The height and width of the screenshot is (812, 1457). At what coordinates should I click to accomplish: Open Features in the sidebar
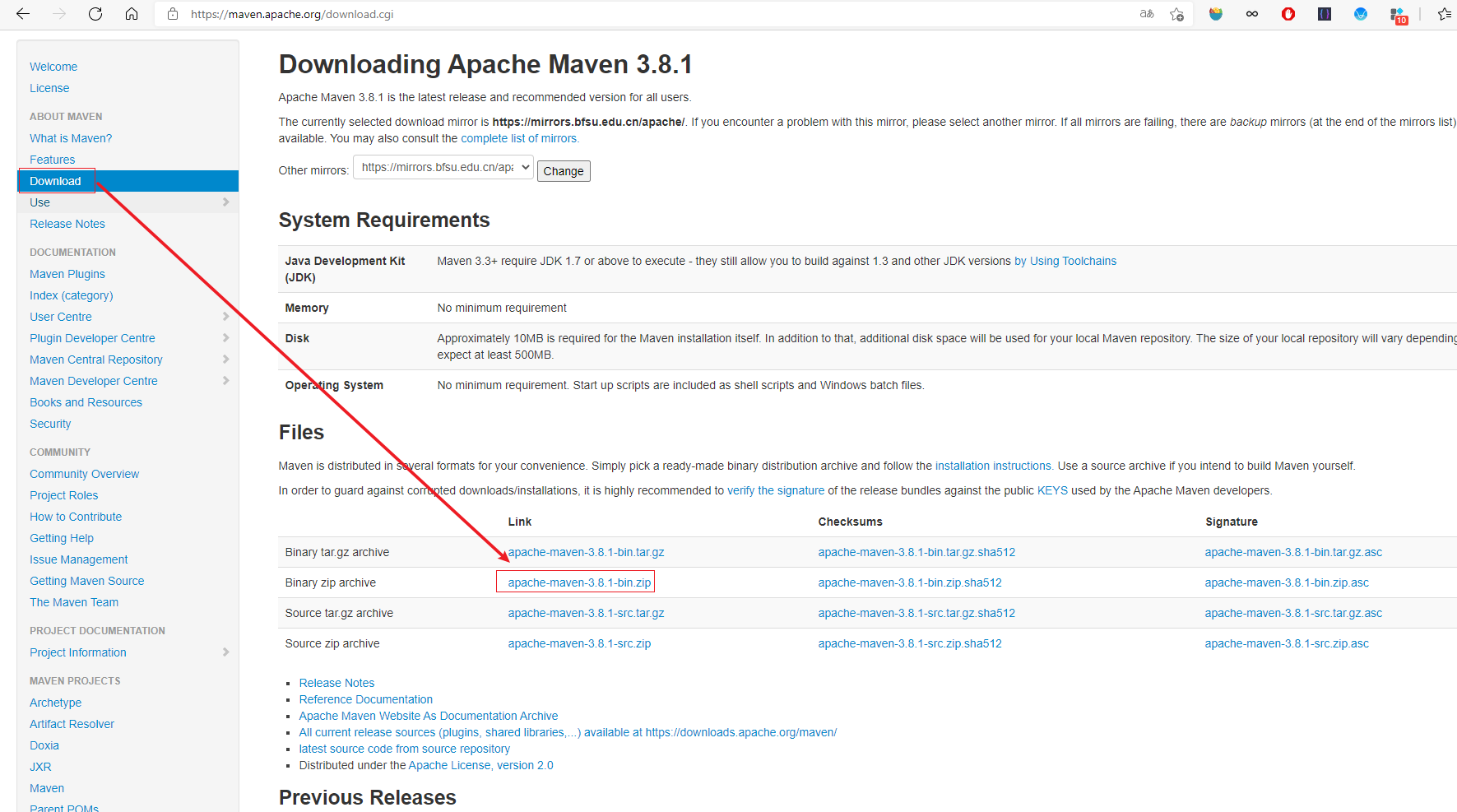[53, 160]
